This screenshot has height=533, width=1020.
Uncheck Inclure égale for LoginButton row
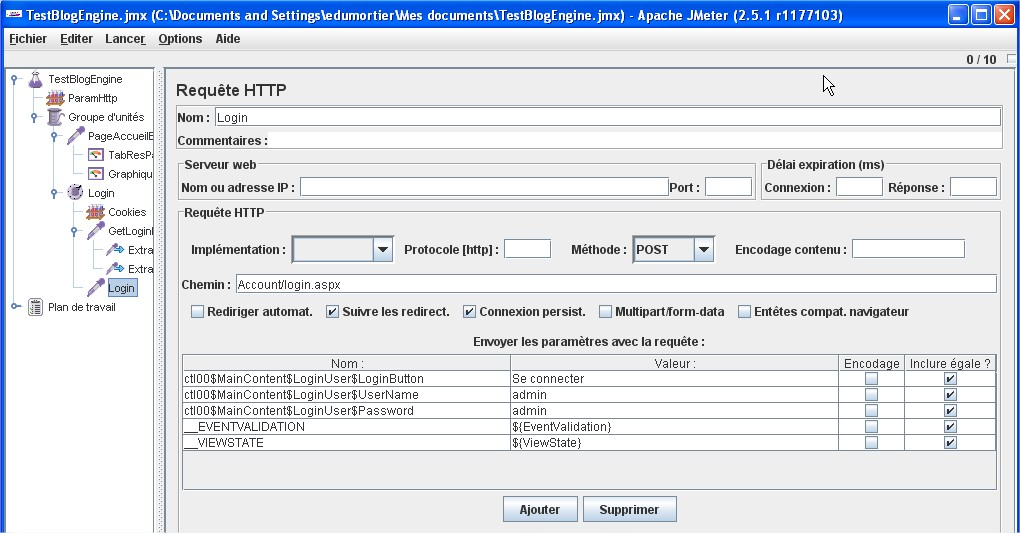[x=950, y=379]
